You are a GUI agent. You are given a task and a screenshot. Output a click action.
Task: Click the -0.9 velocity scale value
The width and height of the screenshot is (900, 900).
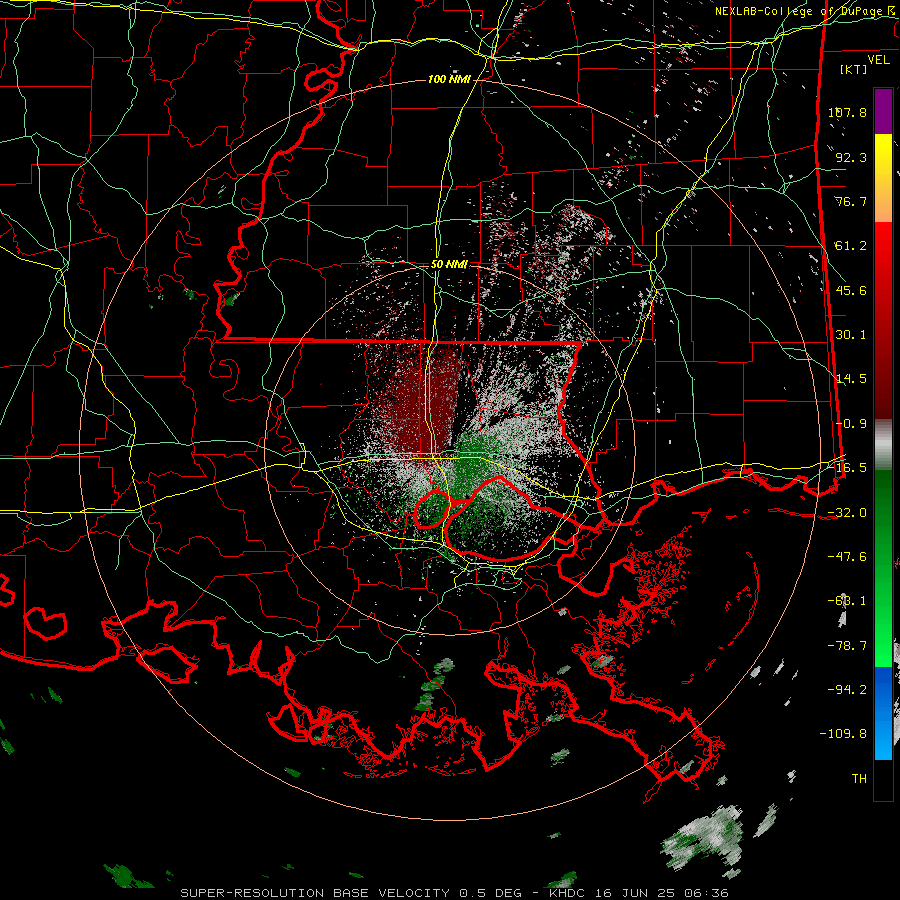tap(851, 424)
